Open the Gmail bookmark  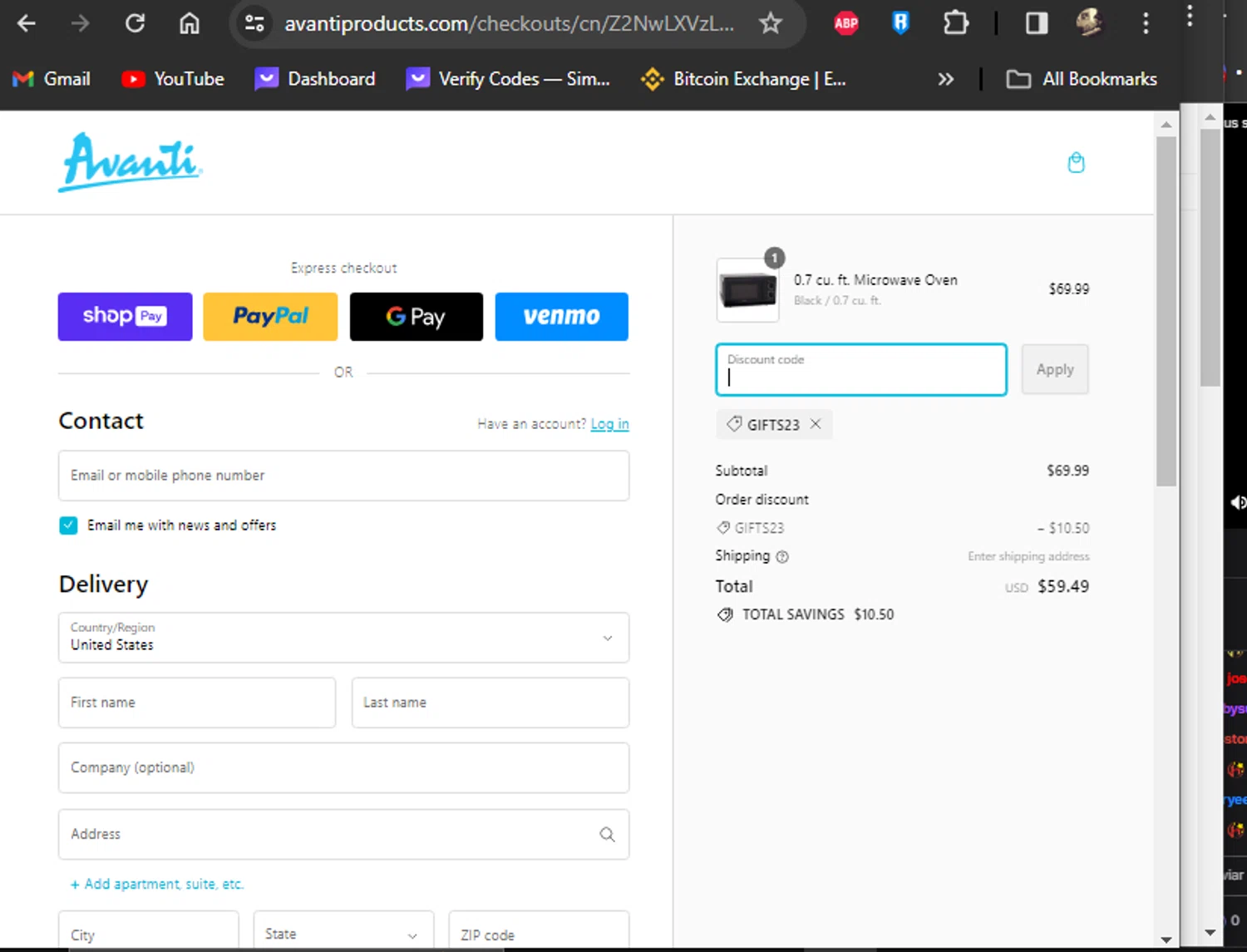[x=52, y=79]
